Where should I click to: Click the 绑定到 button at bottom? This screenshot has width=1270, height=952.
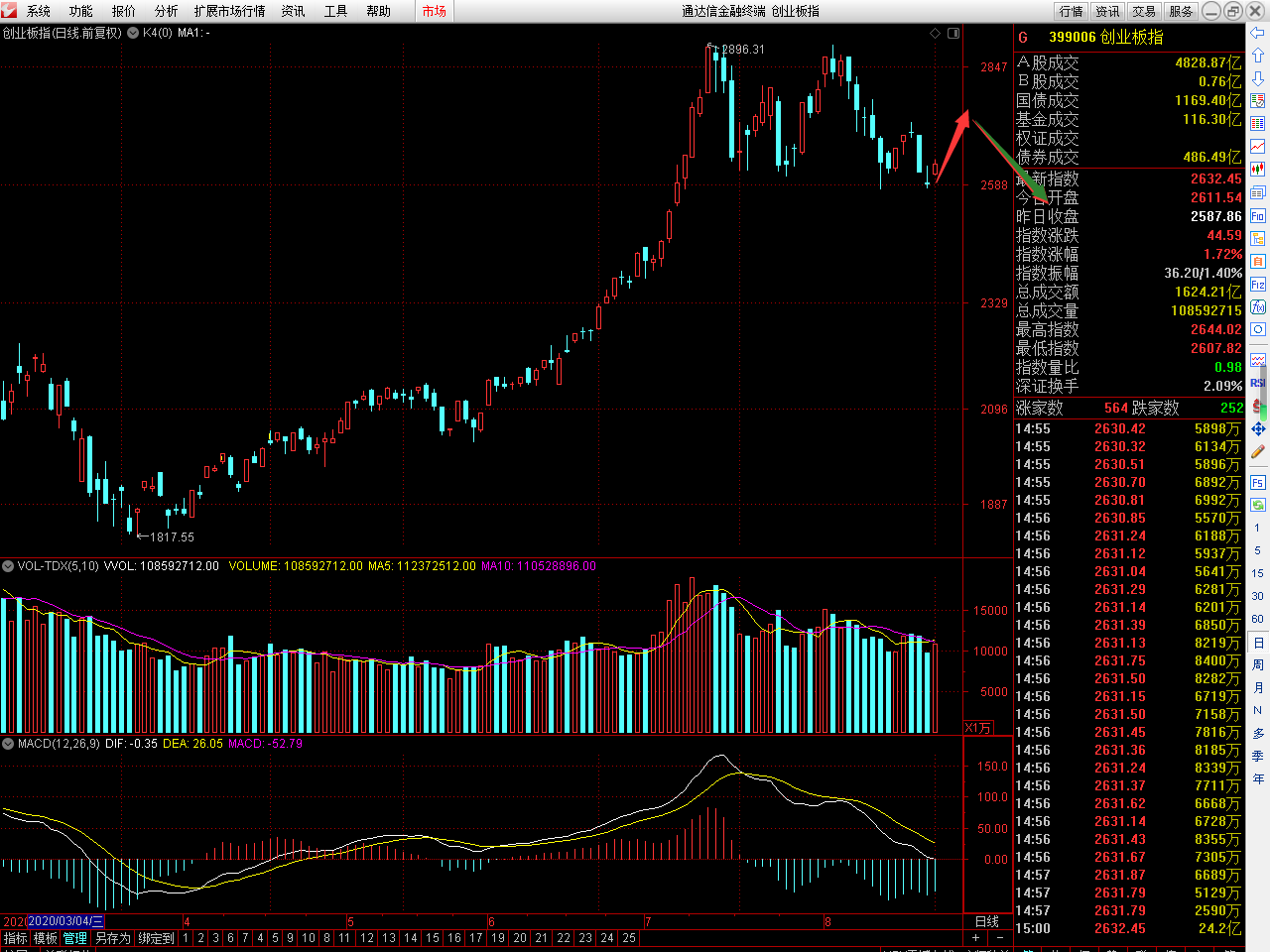pos(156,938)
